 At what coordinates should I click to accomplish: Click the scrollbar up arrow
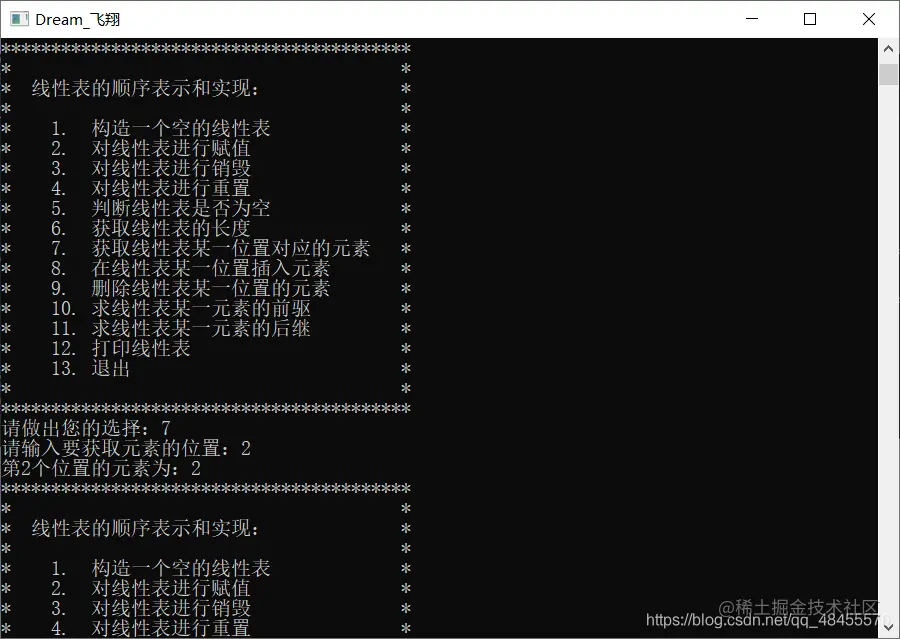888,49
